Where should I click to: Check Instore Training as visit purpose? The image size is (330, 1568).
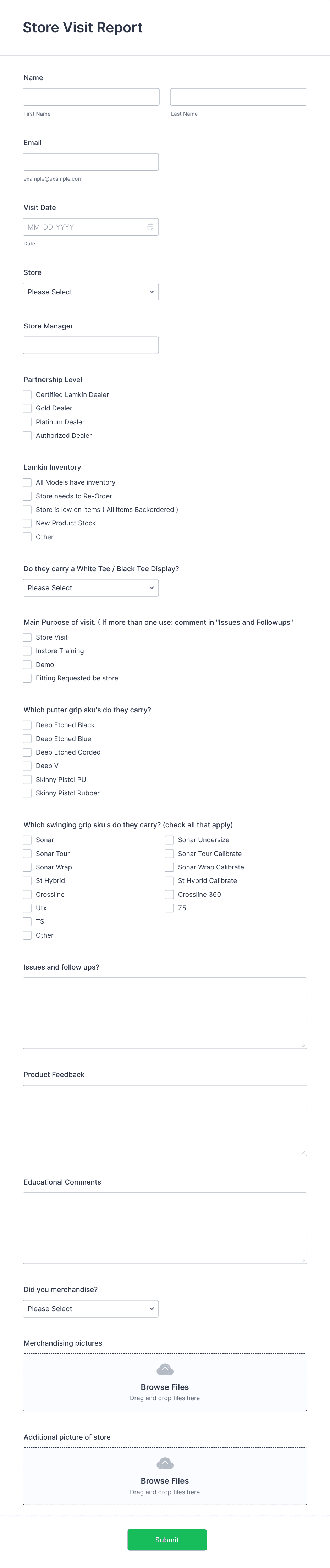tap(27, 651)
